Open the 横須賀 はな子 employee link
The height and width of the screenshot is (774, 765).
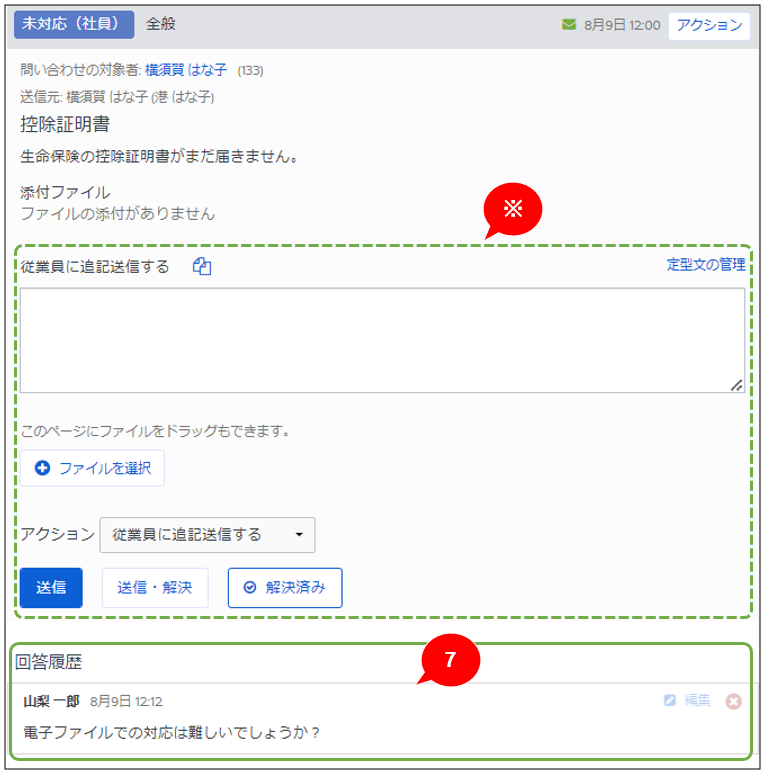185,71
